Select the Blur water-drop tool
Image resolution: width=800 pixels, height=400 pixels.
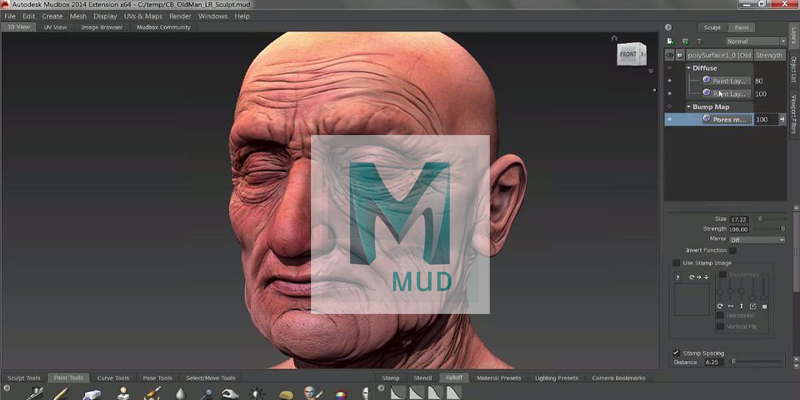tap(181, 394)
